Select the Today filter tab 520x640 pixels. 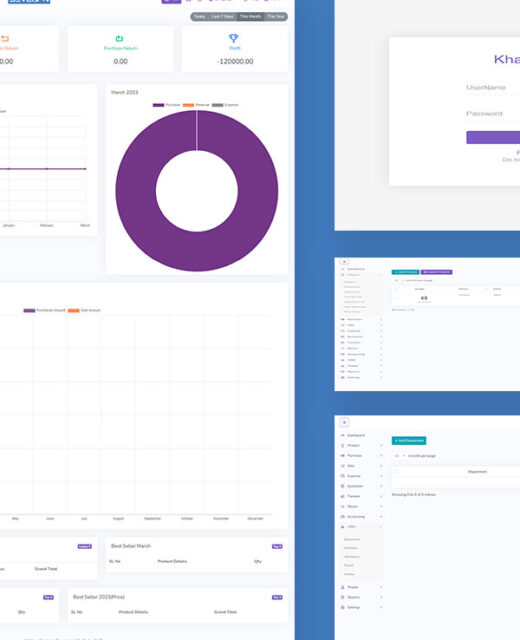click(200, 17)
